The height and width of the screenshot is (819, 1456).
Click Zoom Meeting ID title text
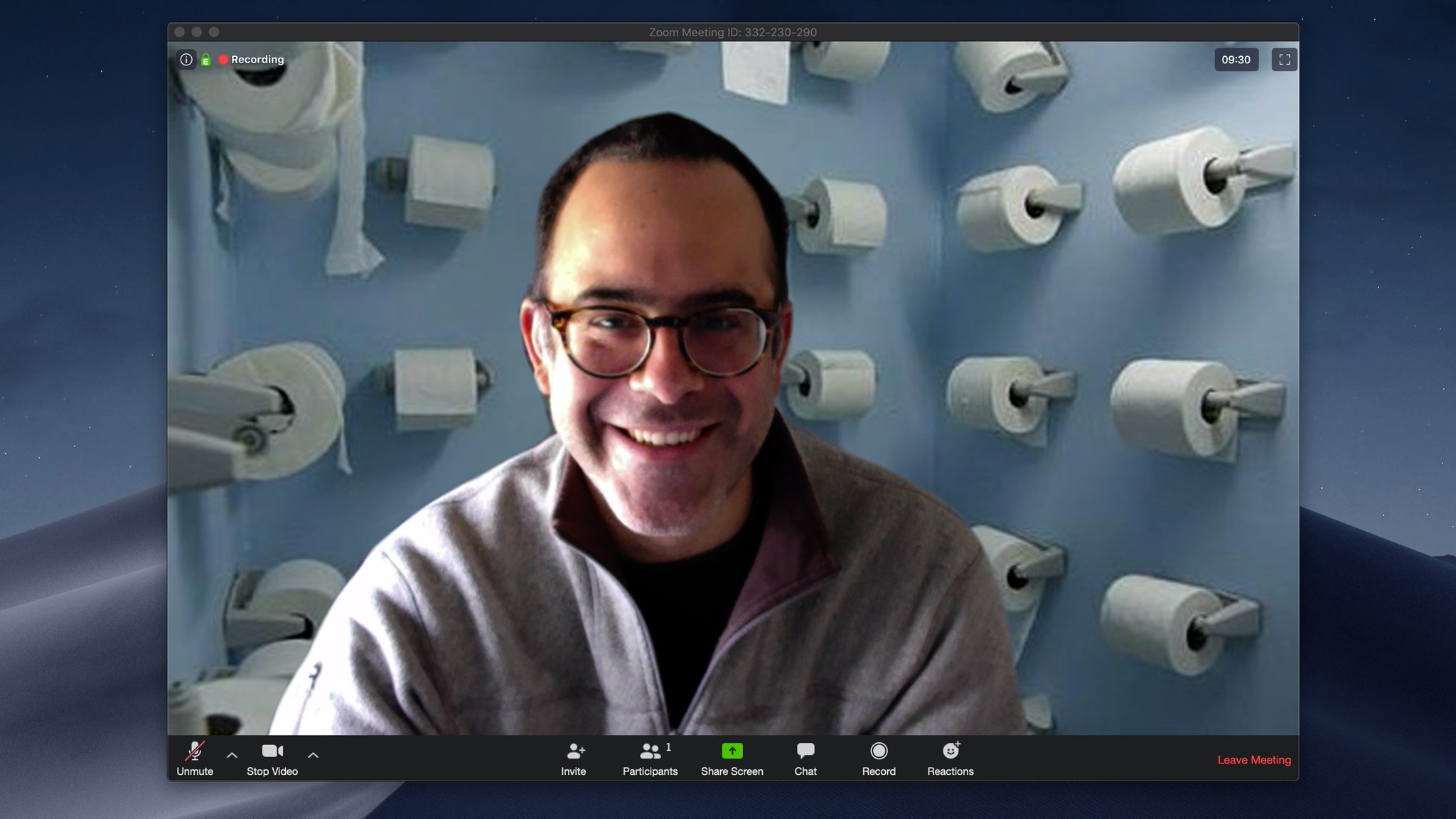(733, 32)
